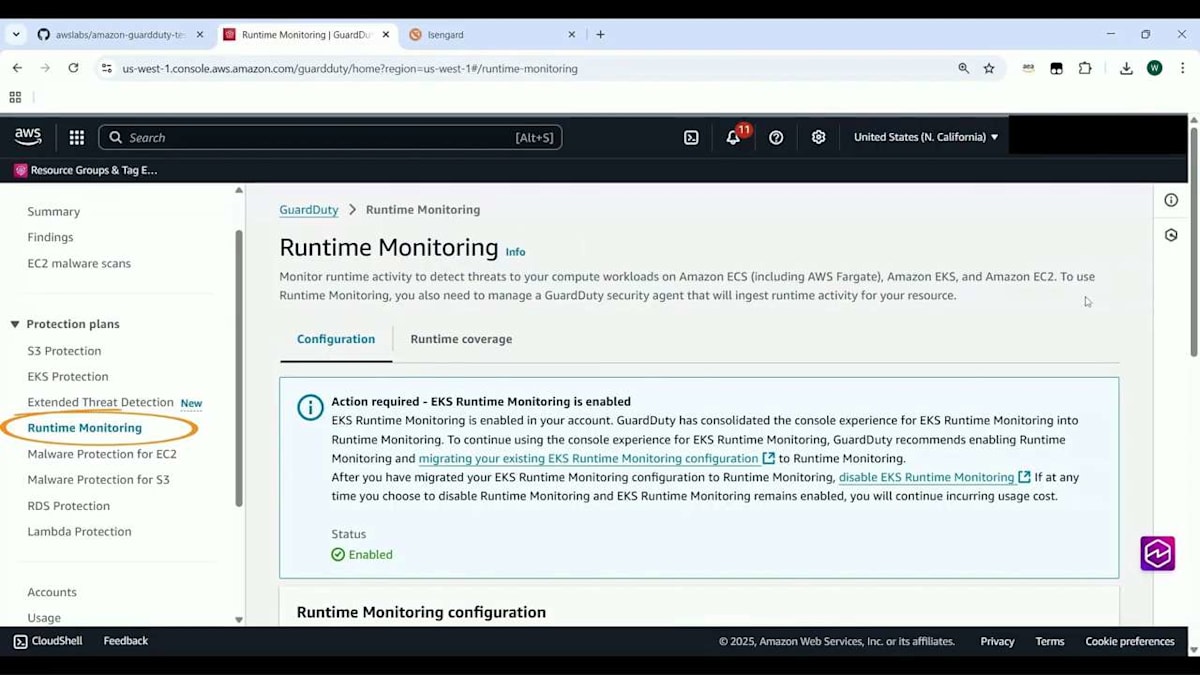This screenshot has height=675, width=1200.
Task: Click the purple floating assistant icon
Action: [x=1158, y=553]
